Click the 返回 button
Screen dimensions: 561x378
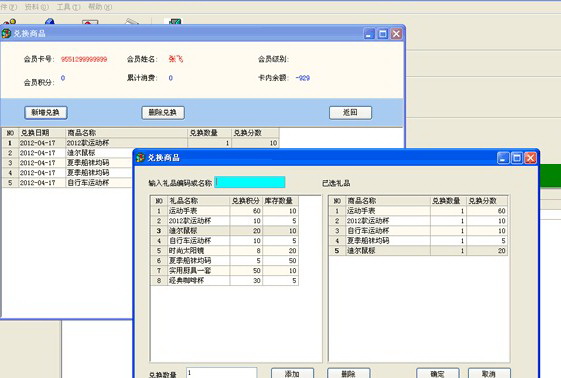[x=350, y=113]
